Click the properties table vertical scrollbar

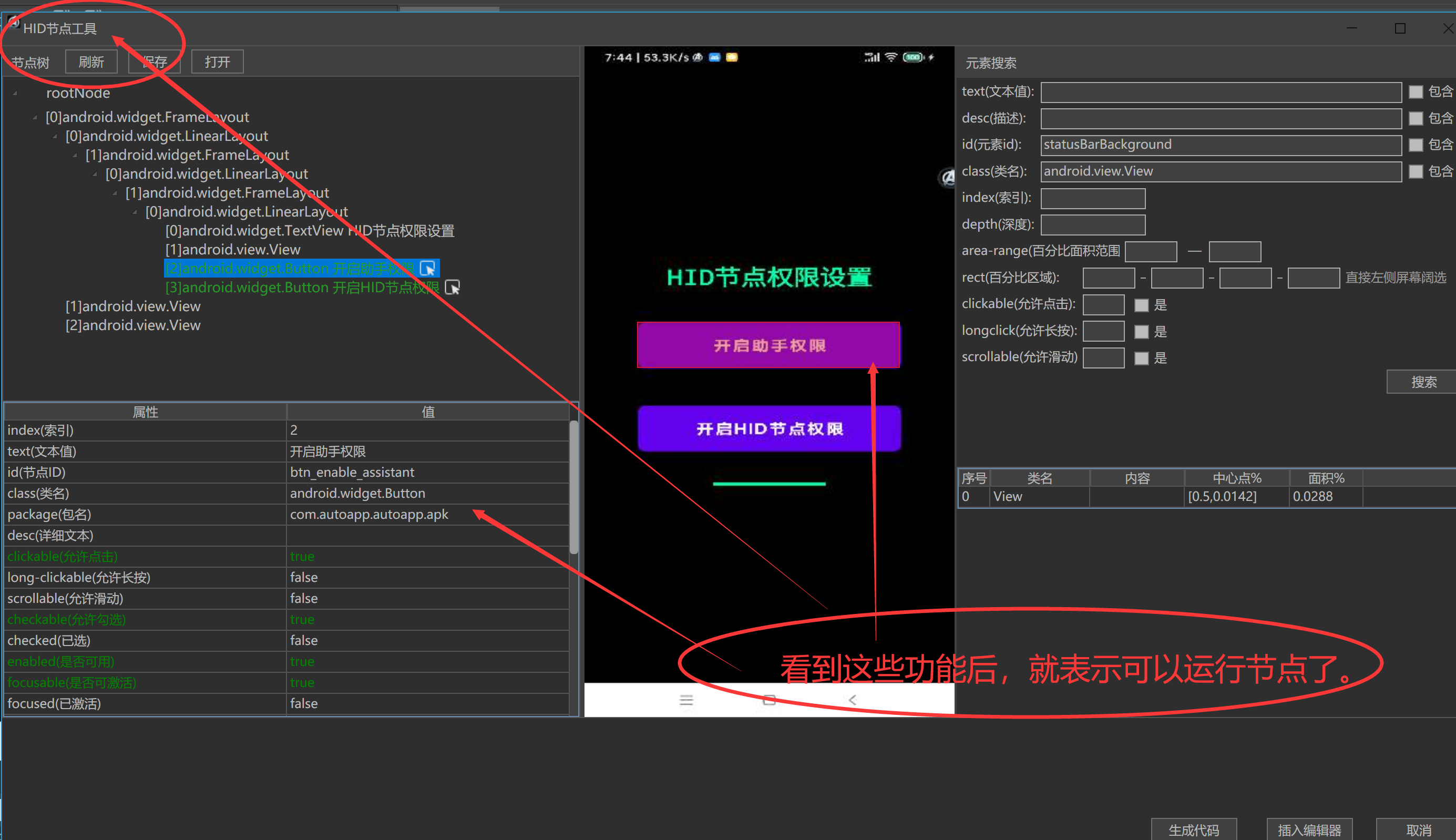[x=573, y=487]
